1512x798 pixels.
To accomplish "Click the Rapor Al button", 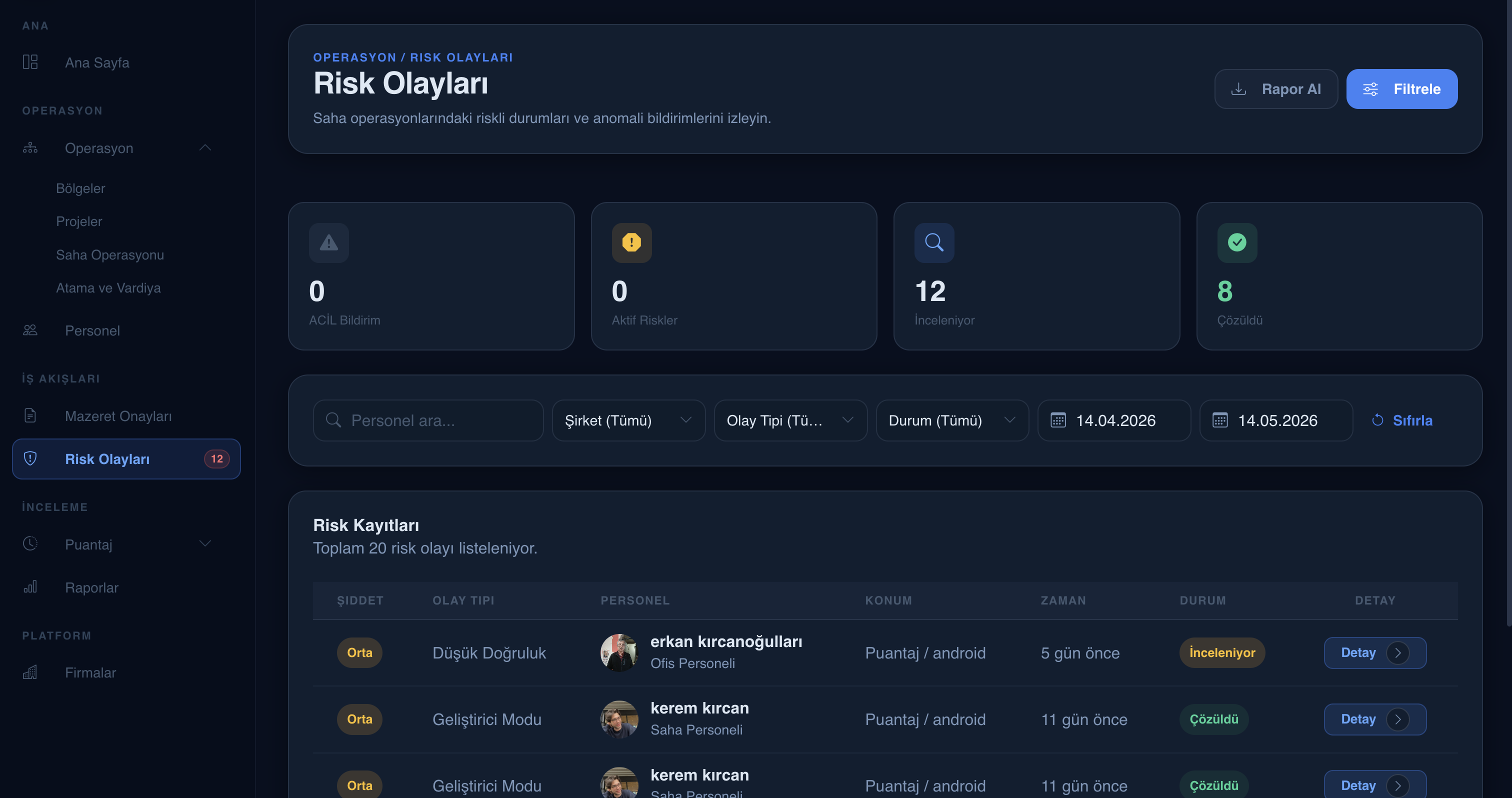I will 1276,88.
